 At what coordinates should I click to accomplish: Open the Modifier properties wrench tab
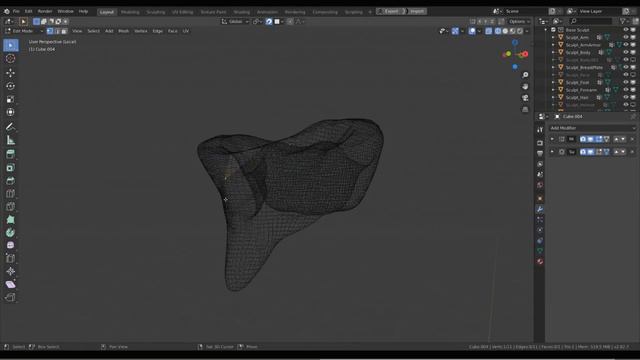540,209
